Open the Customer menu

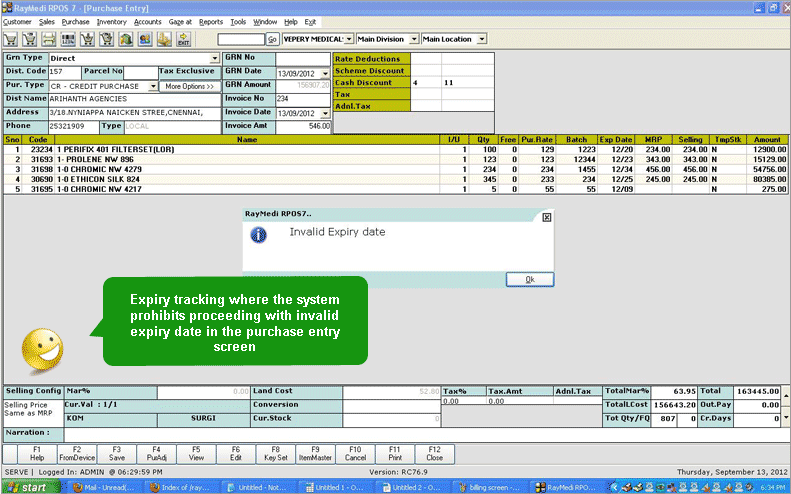click(17, 22)
